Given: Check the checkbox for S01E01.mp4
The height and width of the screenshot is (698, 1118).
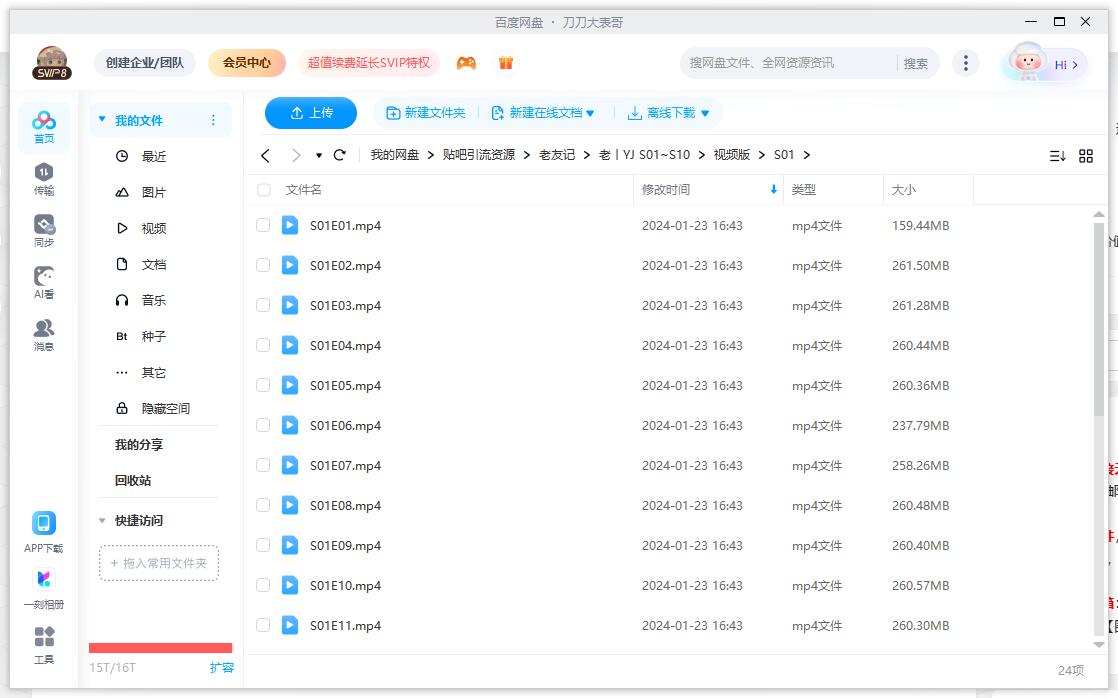Looking at the screenshot, I should [x=263, y=225].
